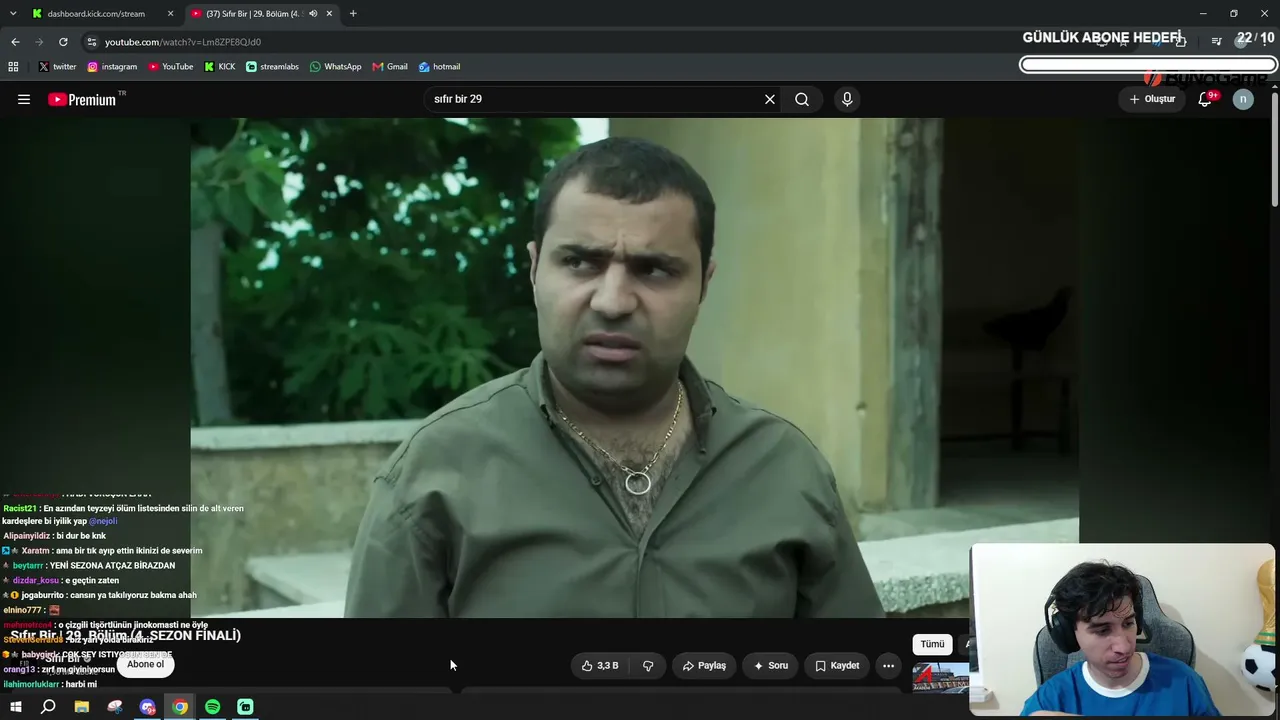Screen dimensions: 1280x720
Task: Reload the YouTube page
Action: (x=63, y=42)
